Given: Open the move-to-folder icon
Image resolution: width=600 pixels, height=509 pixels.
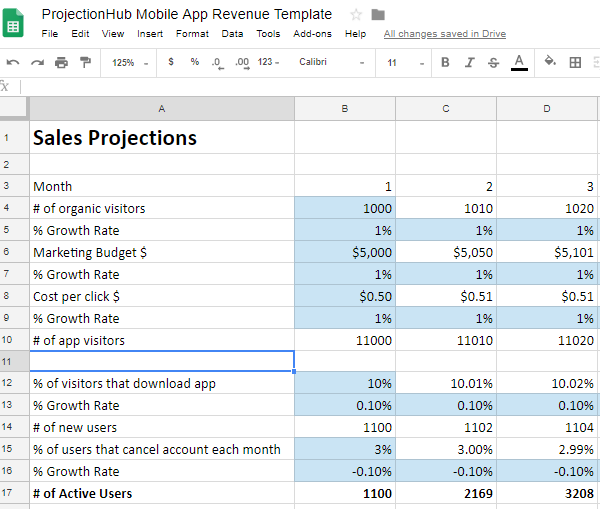Looking at the screenshot, I should [x=378, y=15].
